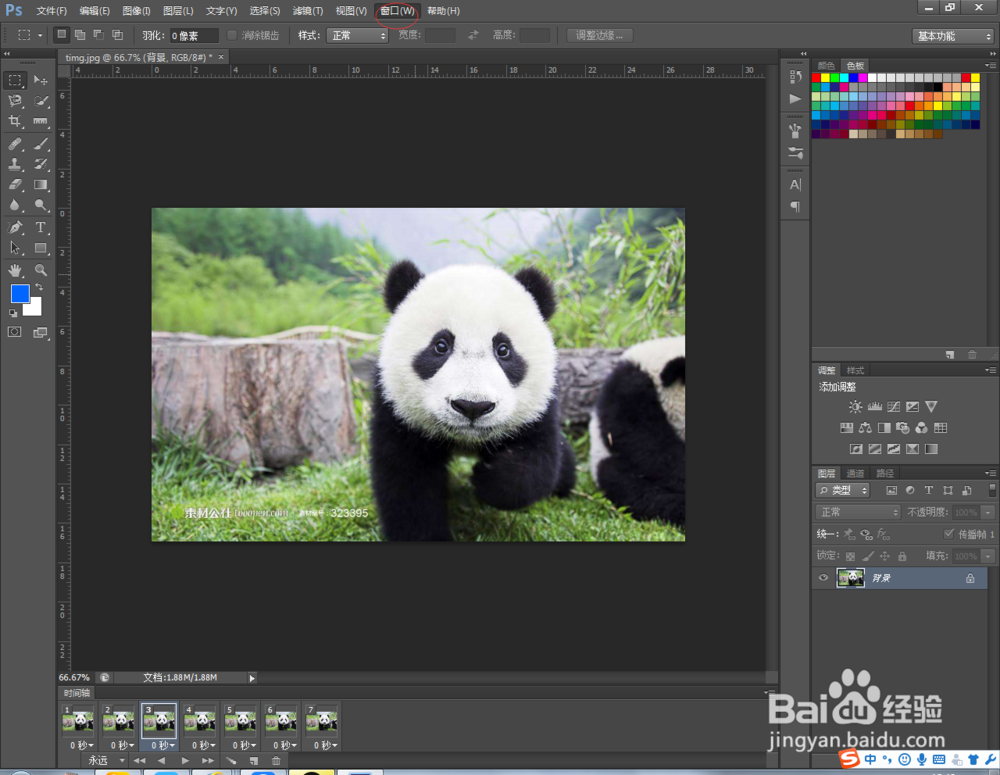Select the Healing Brush tool
Screen dimensions: 1000x775
(x=15, y=144)
